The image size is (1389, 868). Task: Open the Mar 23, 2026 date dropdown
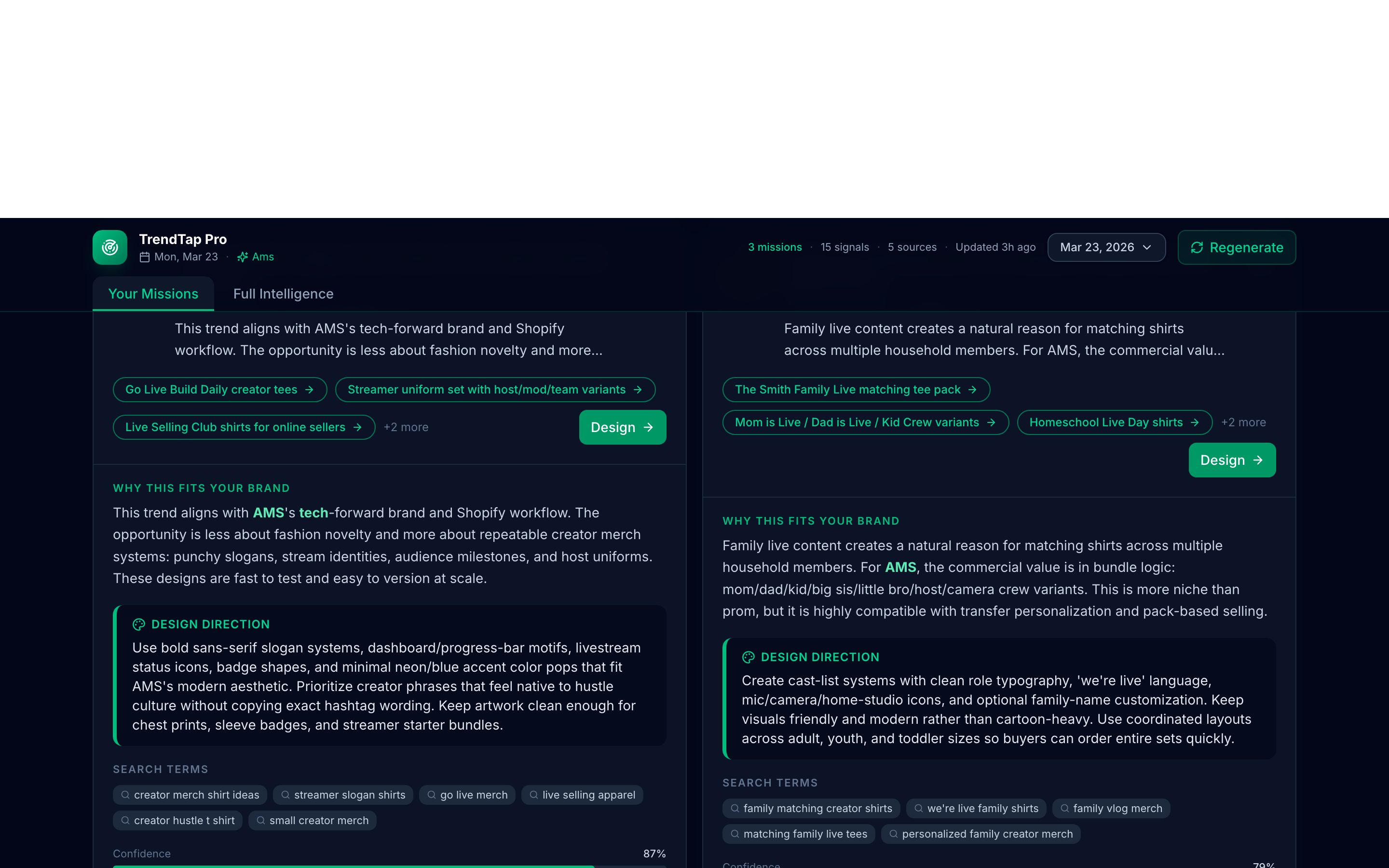(1106, 247)
